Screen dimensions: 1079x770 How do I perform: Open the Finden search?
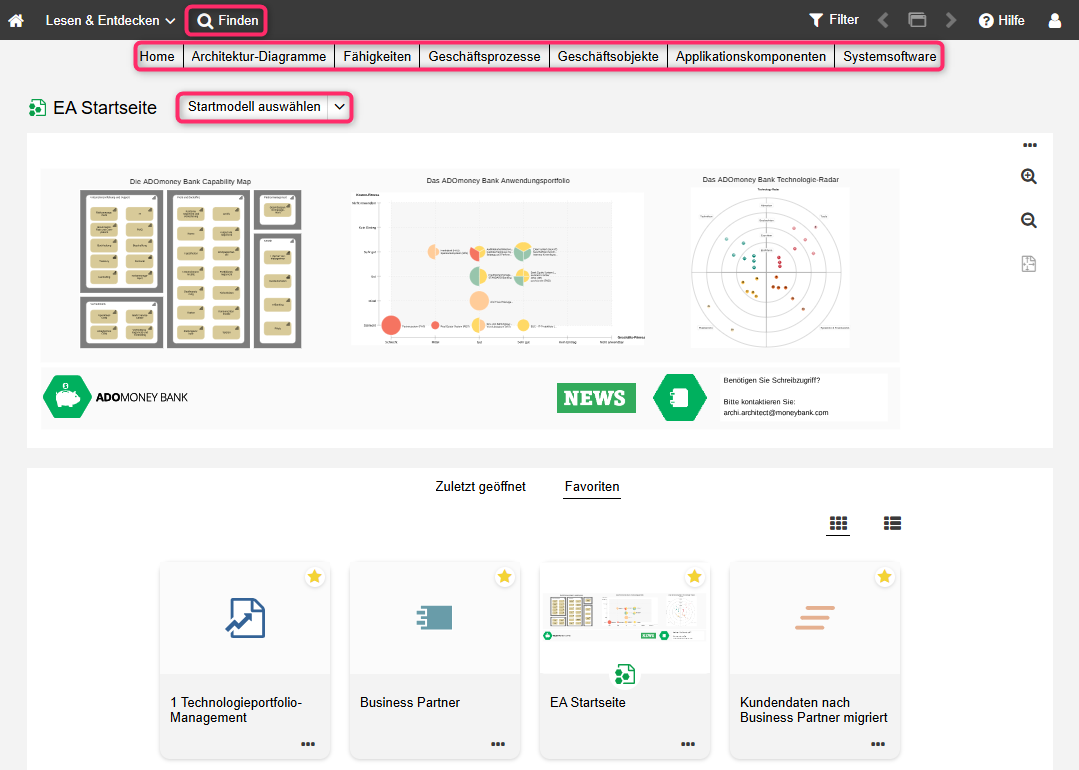pyautogui.click(x=228, y=20)
